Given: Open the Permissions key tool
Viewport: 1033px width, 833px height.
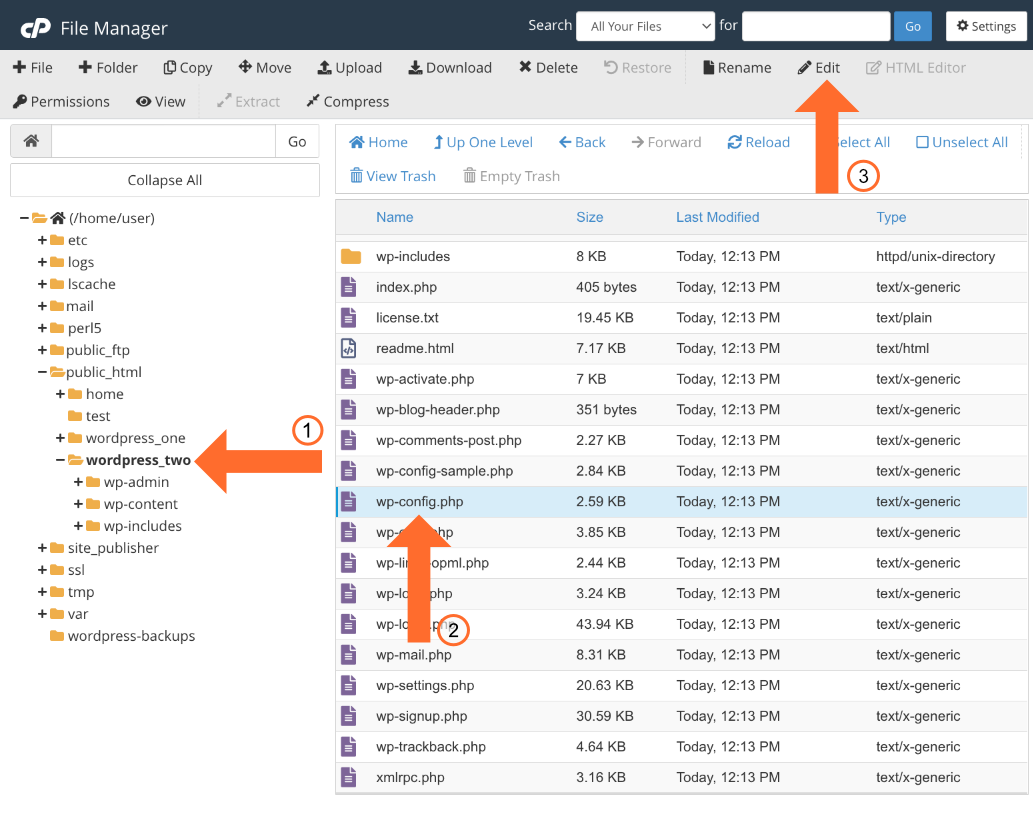Looking at the screenshot, I should [61, 102].
